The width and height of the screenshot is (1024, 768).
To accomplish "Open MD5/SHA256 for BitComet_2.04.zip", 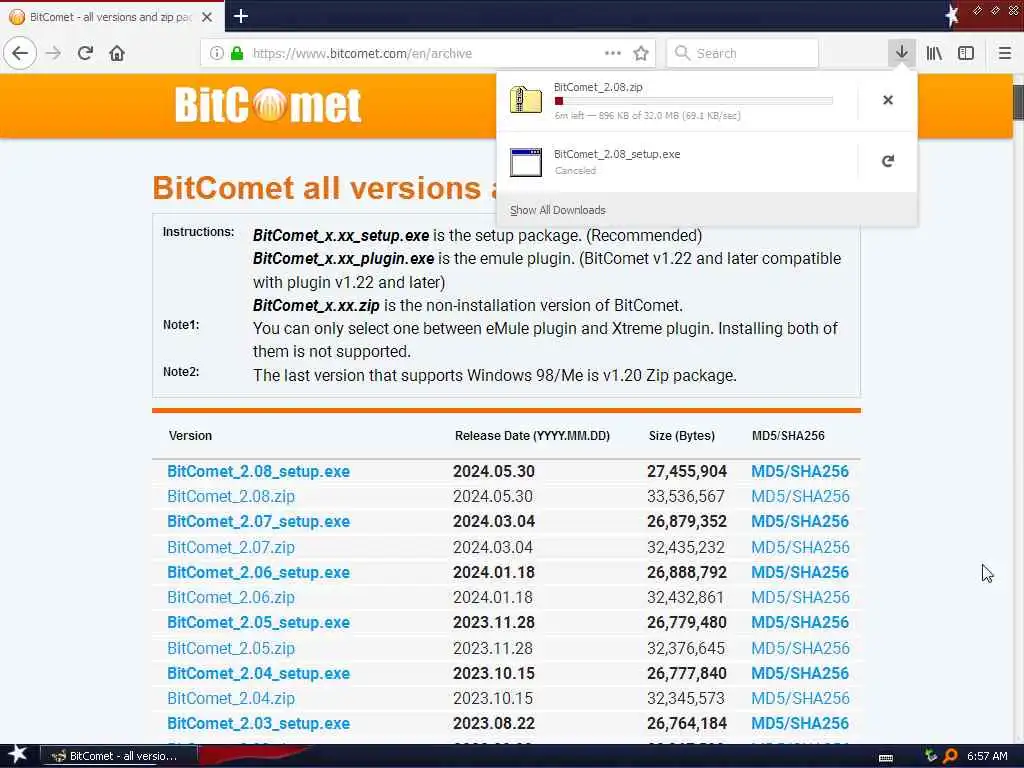I will (800, 699).
